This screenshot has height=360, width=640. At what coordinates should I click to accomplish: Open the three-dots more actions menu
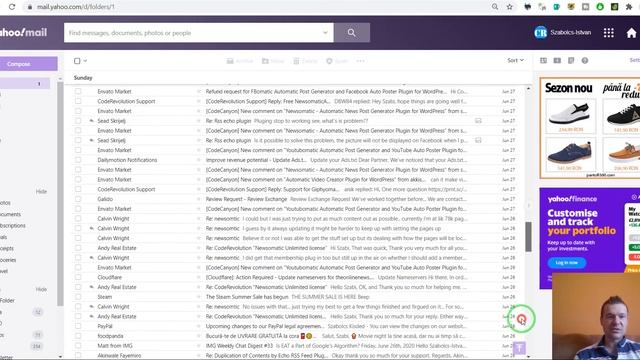click(x=360, y=61)
